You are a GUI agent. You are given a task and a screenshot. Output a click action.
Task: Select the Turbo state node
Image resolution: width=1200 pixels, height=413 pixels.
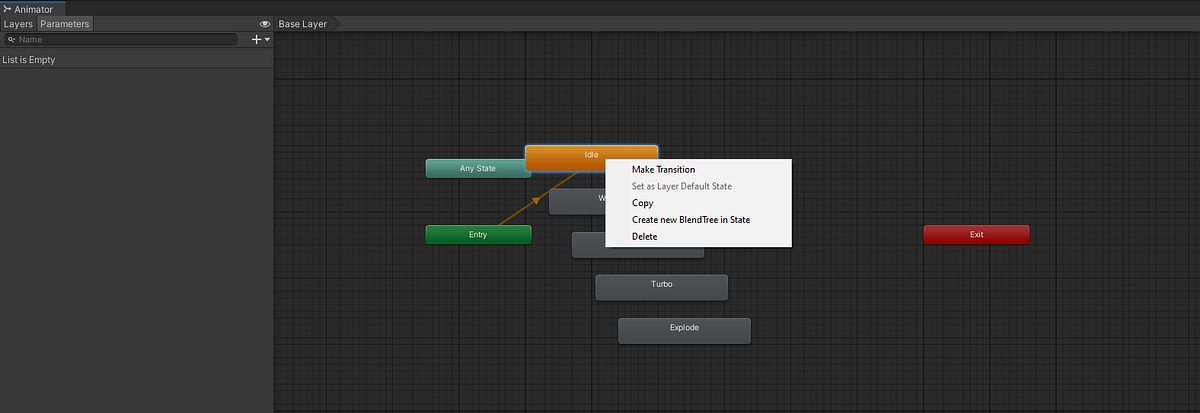click(x=661, y=287)
